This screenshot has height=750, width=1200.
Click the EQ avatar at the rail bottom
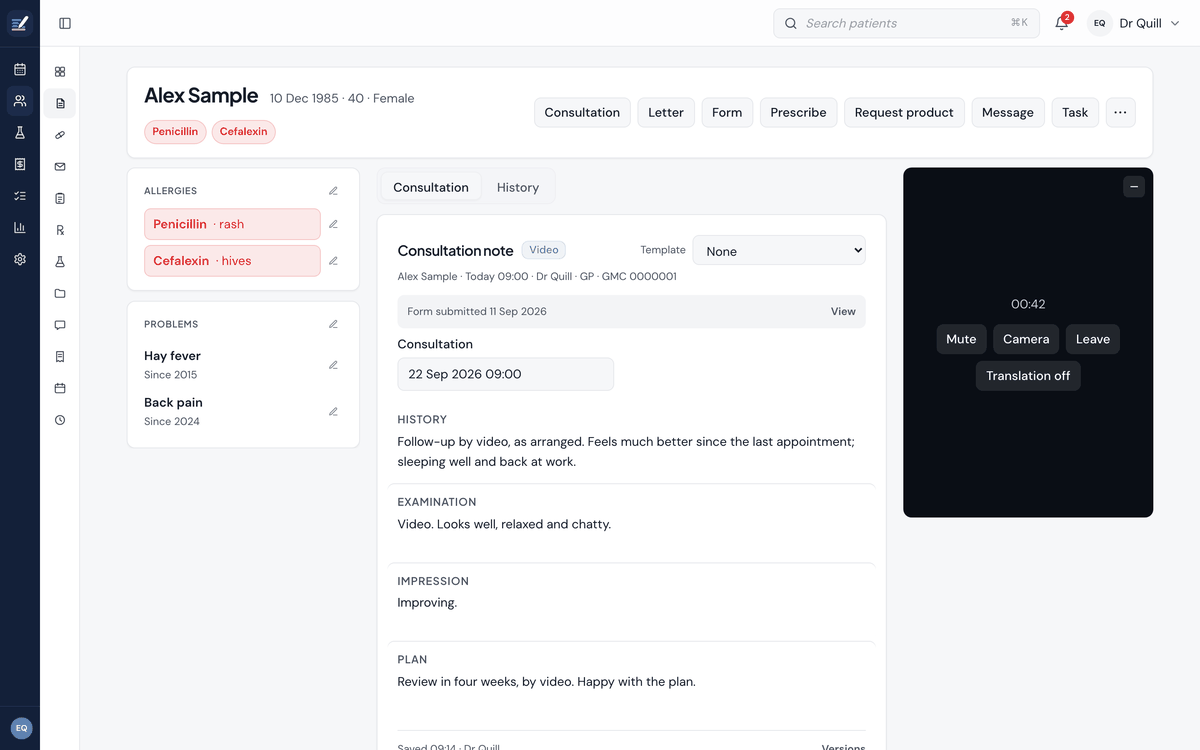(21, 728)
